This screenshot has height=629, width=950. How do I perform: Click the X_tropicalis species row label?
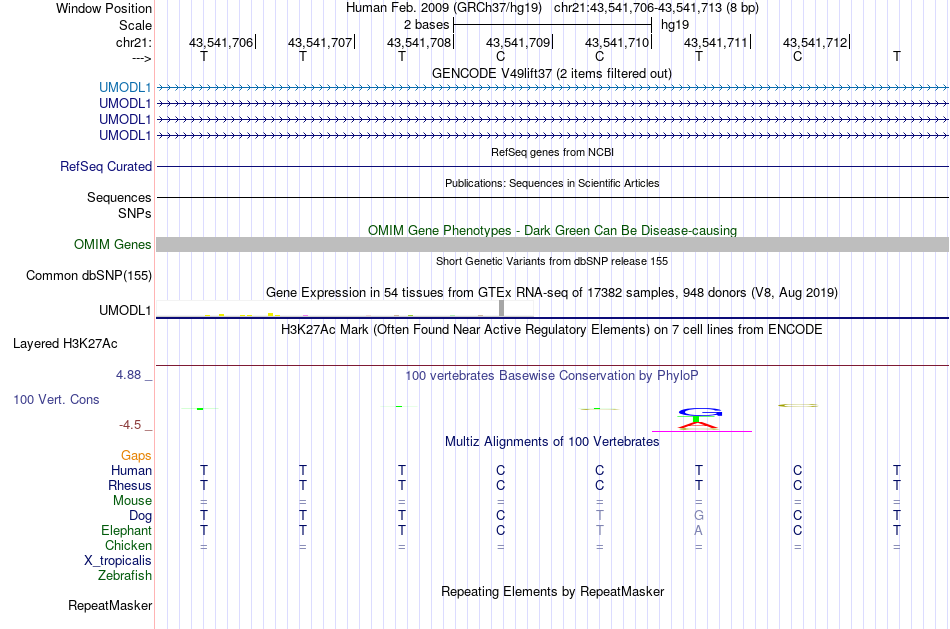(118, 561)
